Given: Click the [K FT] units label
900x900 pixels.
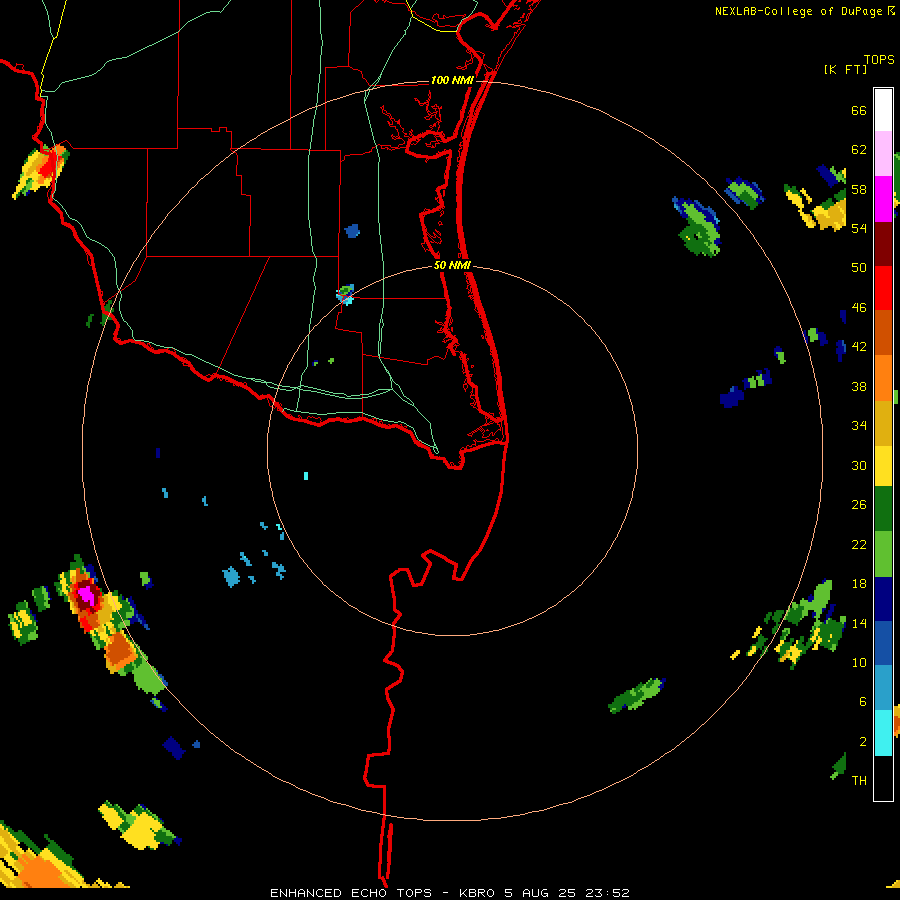Looking at the screenshot, I should 845,70.
